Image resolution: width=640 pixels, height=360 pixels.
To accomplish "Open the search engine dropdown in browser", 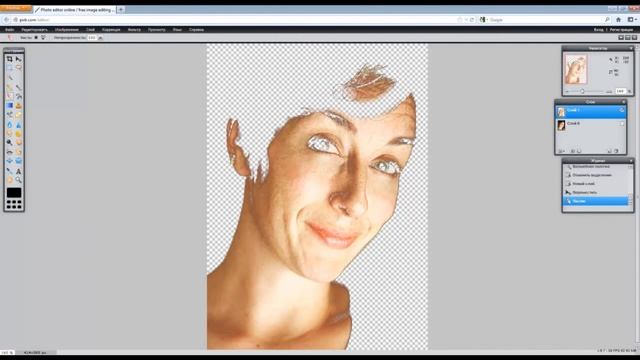I will tap(484, 20).
